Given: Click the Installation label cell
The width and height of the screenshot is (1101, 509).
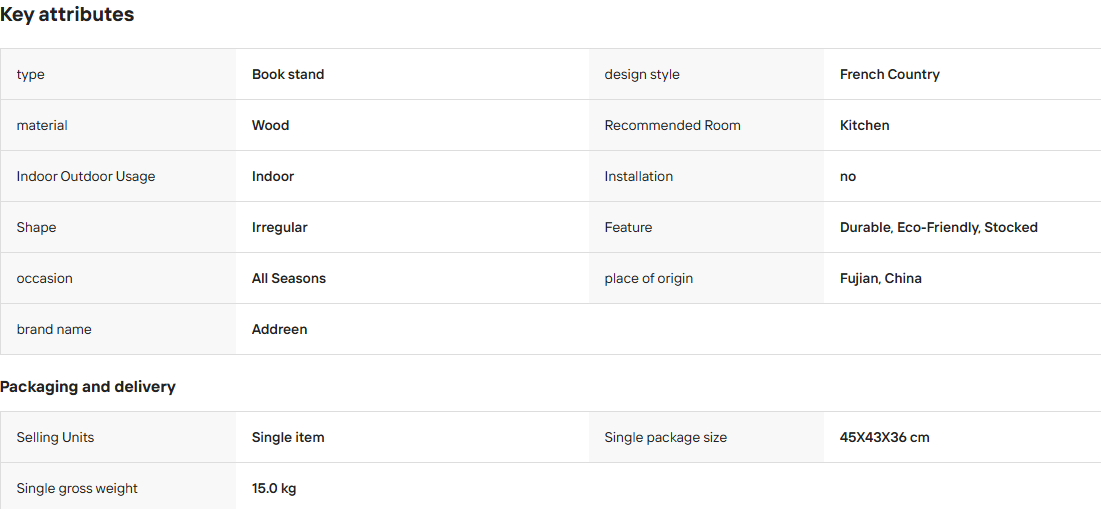Looking at the screenshot, I should point(706,176).
